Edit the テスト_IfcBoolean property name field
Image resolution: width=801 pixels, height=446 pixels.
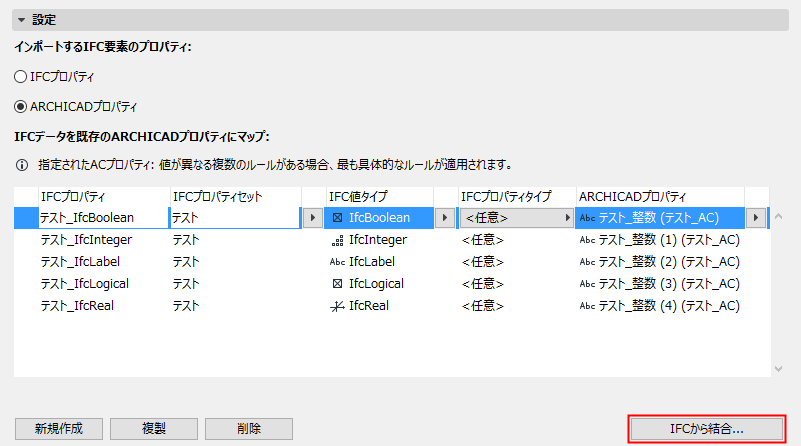(104, 218)
